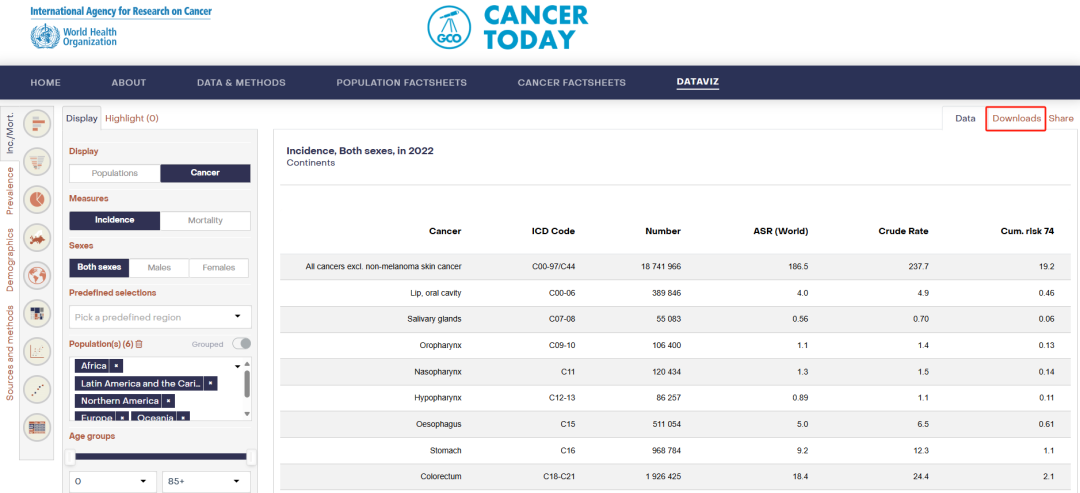Move the left age group slider handle
Viewport: 1080px width, 493px height.
(x=70, y=457)
